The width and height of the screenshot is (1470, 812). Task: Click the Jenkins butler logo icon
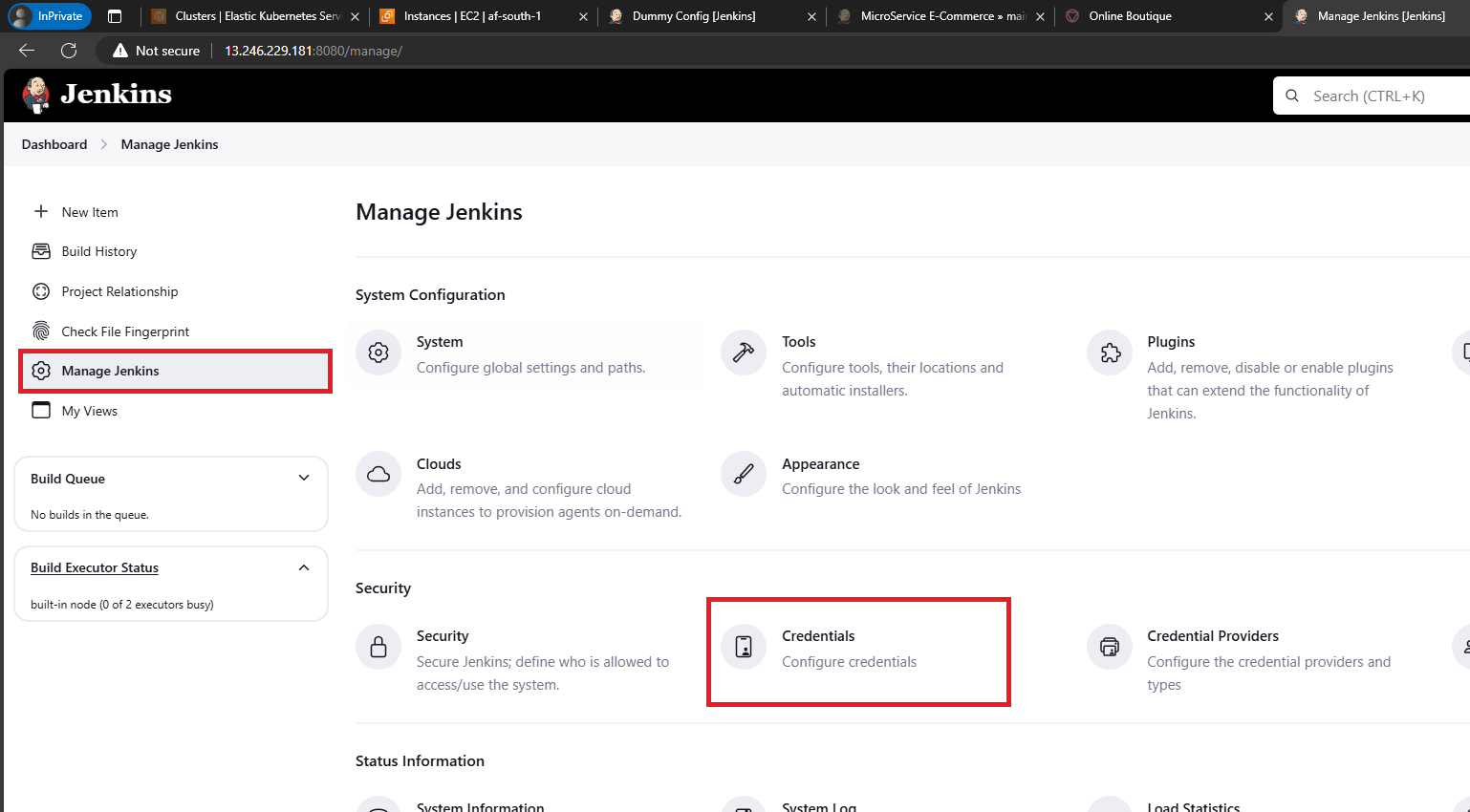36,95
